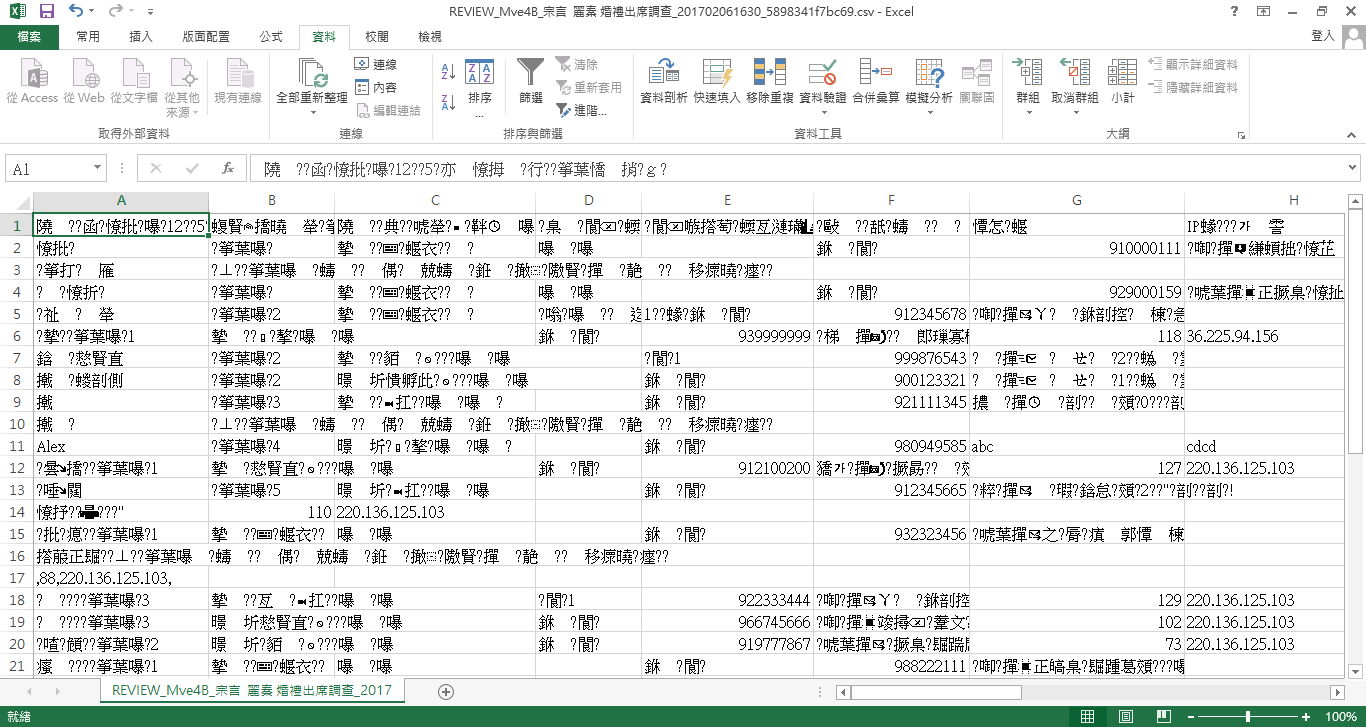Expand the Name Box dropdown arrow

97,169
